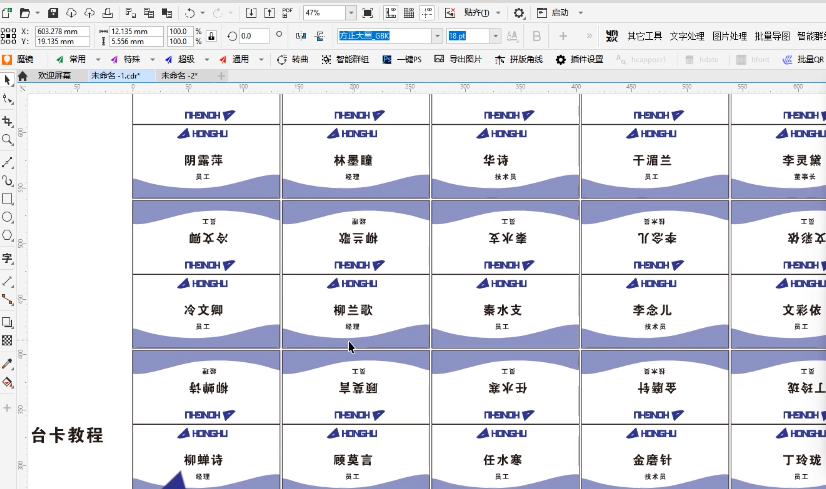The height and width of the screenshot is (489, 826).
Task: Activate the Zoom magnifier tool
Action: (x=7, y=140)
